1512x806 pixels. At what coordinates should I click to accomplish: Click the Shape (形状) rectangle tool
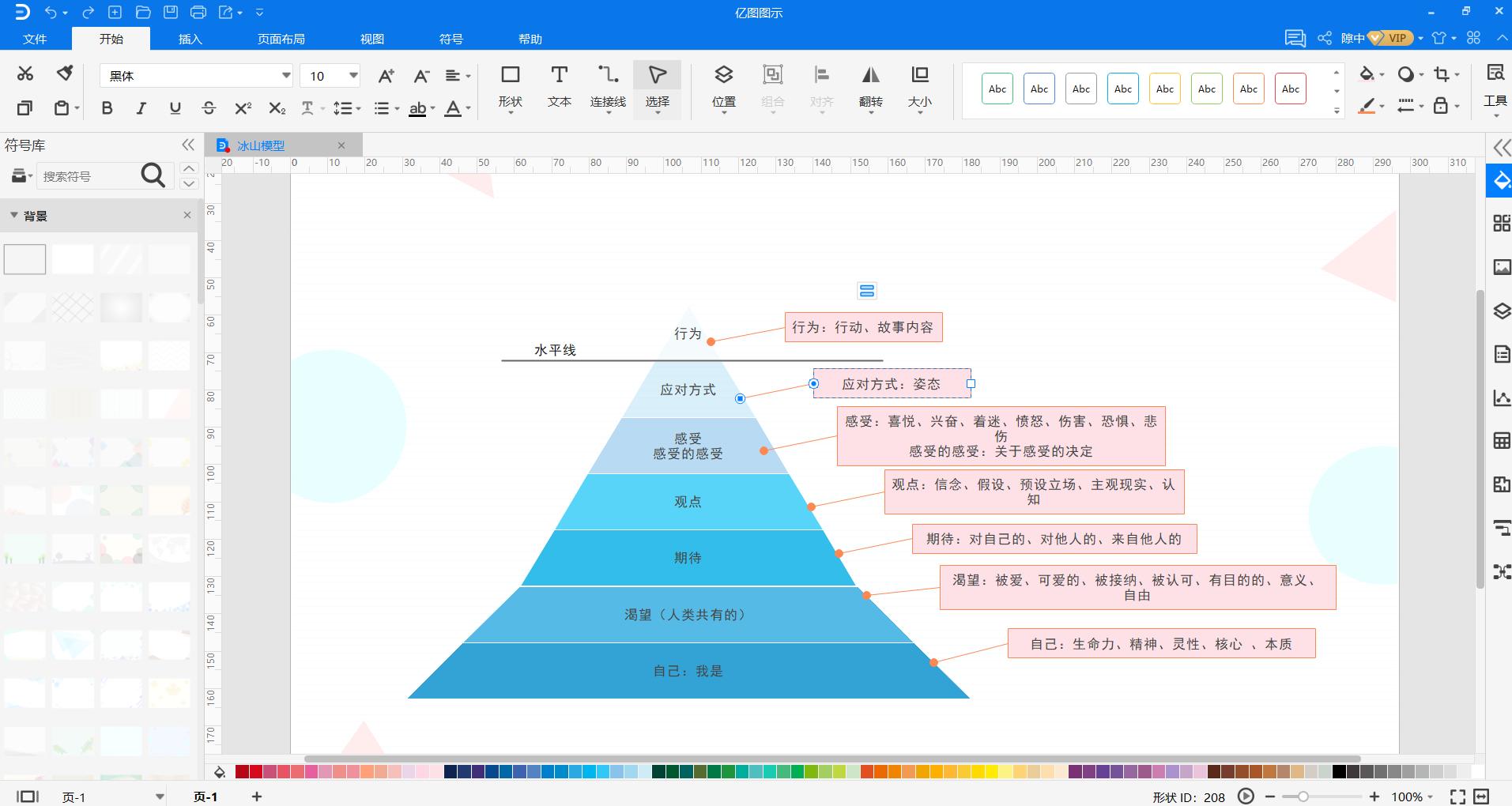tap(510, 85)
